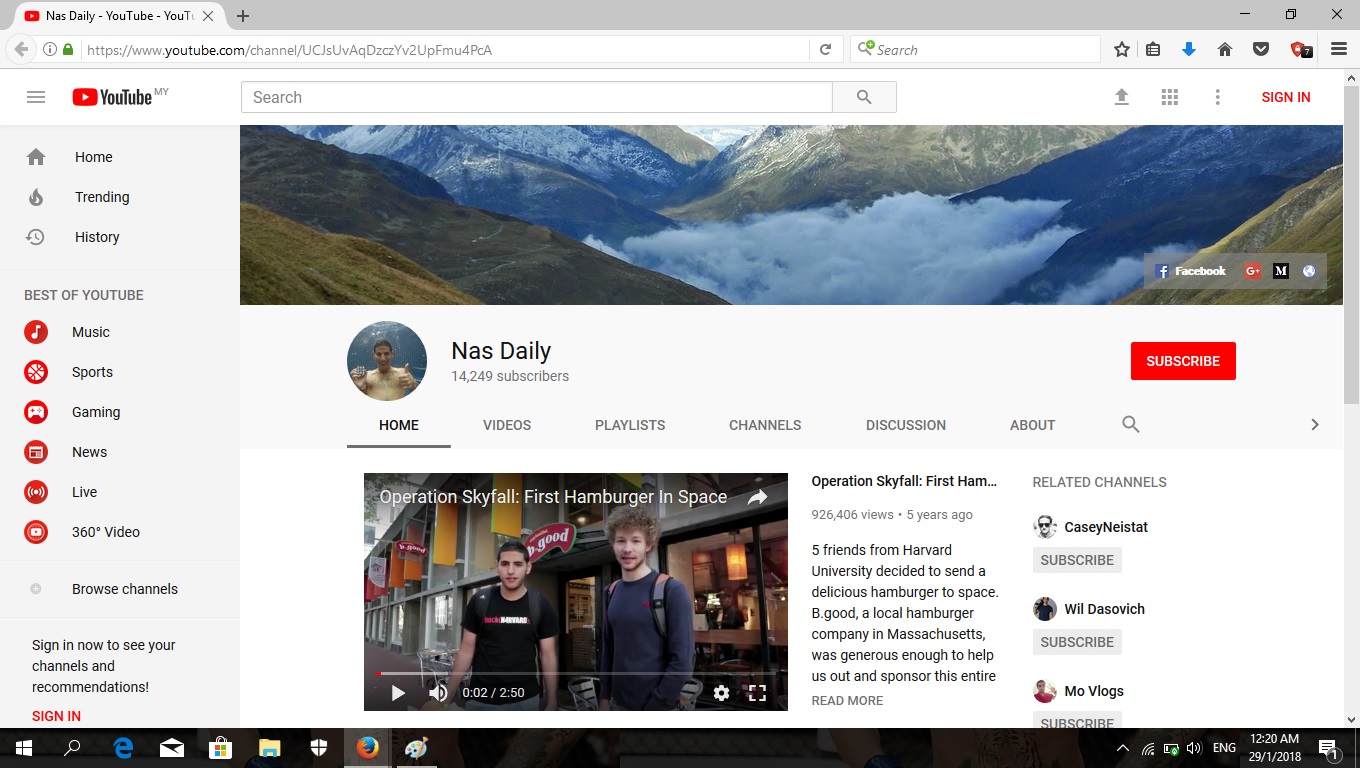Open the Medium banner link

point(1281,271)
